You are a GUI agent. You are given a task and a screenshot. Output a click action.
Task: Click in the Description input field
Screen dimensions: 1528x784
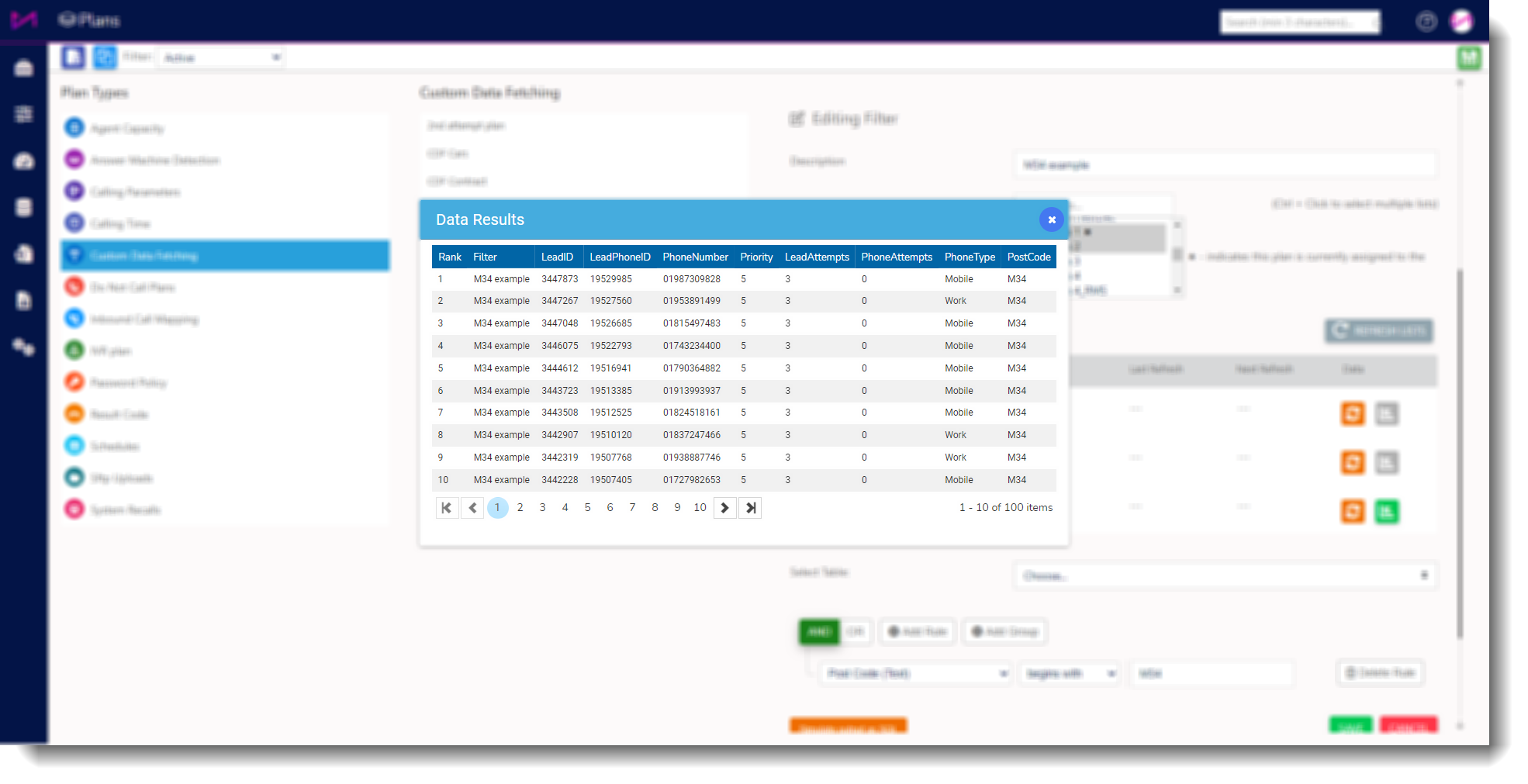[x=1225, y=164]
